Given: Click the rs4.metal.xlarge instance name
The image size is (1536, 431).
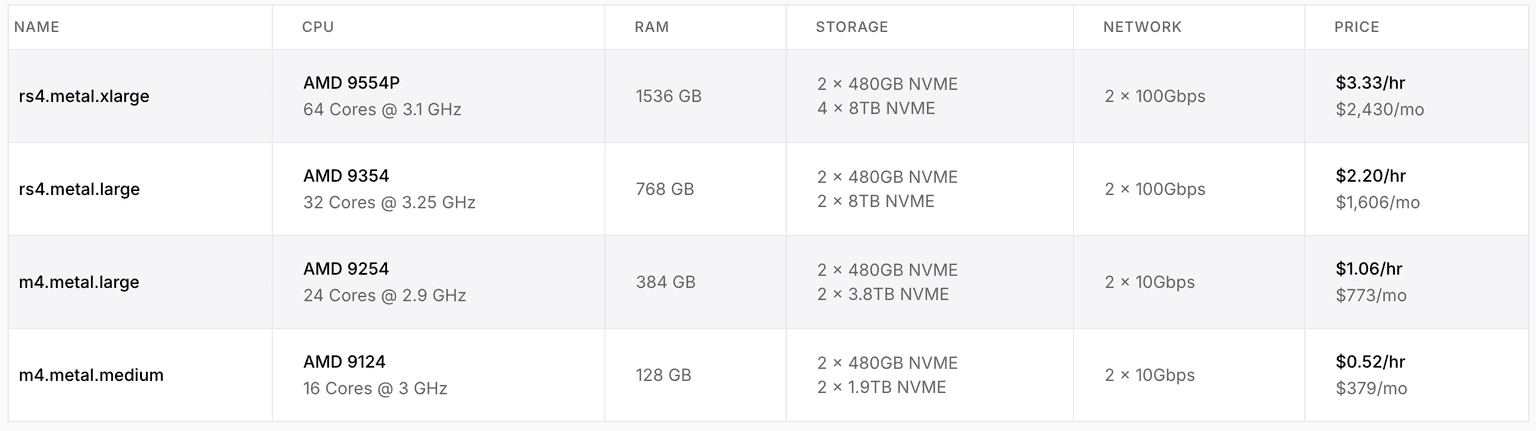Looking at the screenshot, I should (84, 96).
